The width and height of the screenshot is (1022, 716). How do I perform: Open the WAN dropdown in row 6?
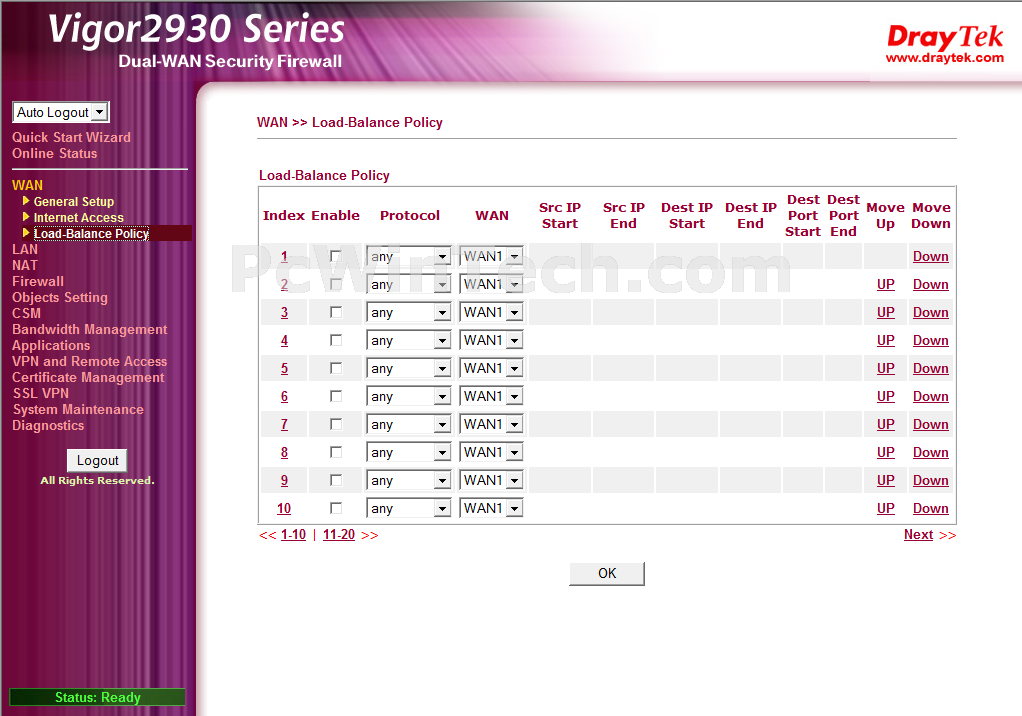[491, 397]
